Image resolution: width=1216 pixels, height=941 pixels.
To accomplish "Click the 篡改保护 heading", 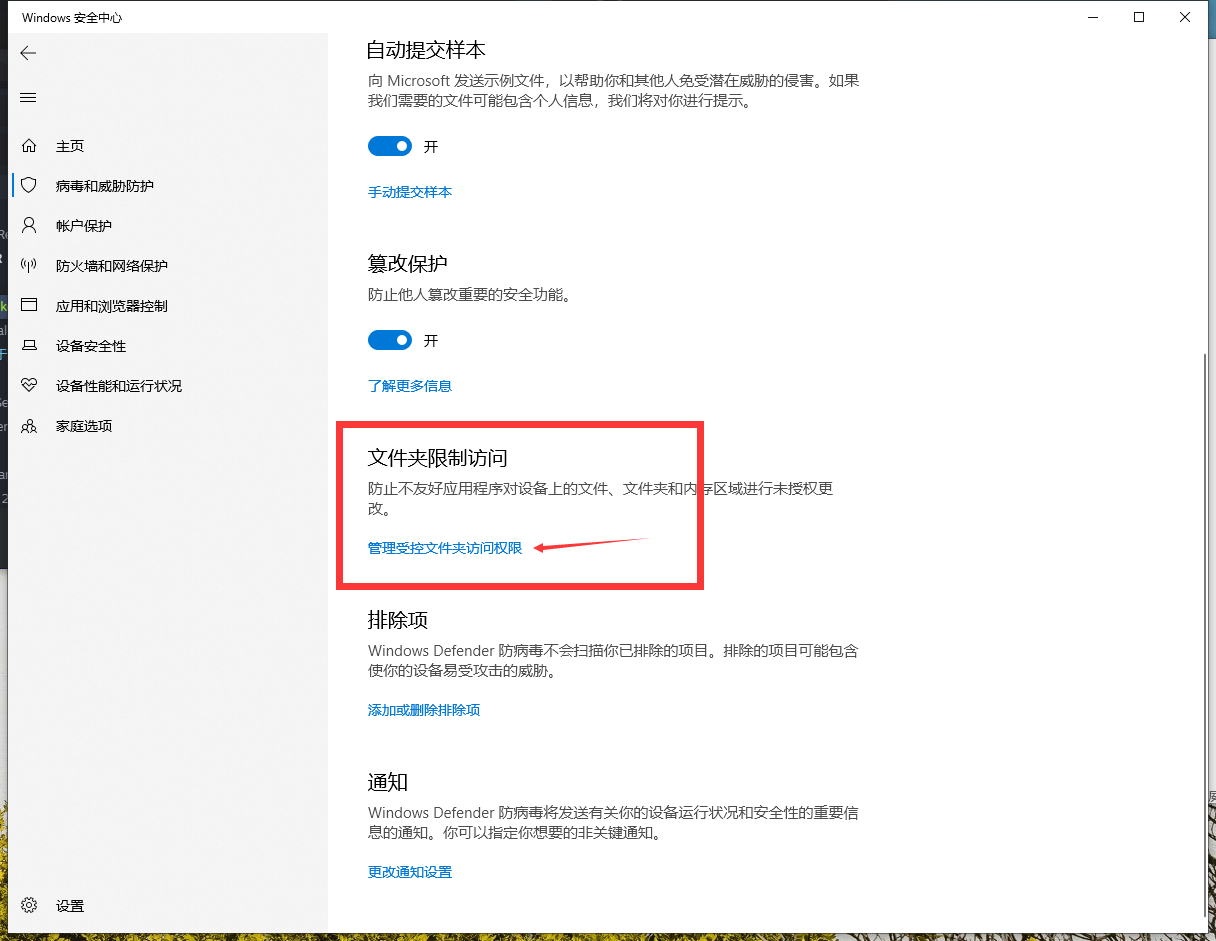I will point(408,264).
